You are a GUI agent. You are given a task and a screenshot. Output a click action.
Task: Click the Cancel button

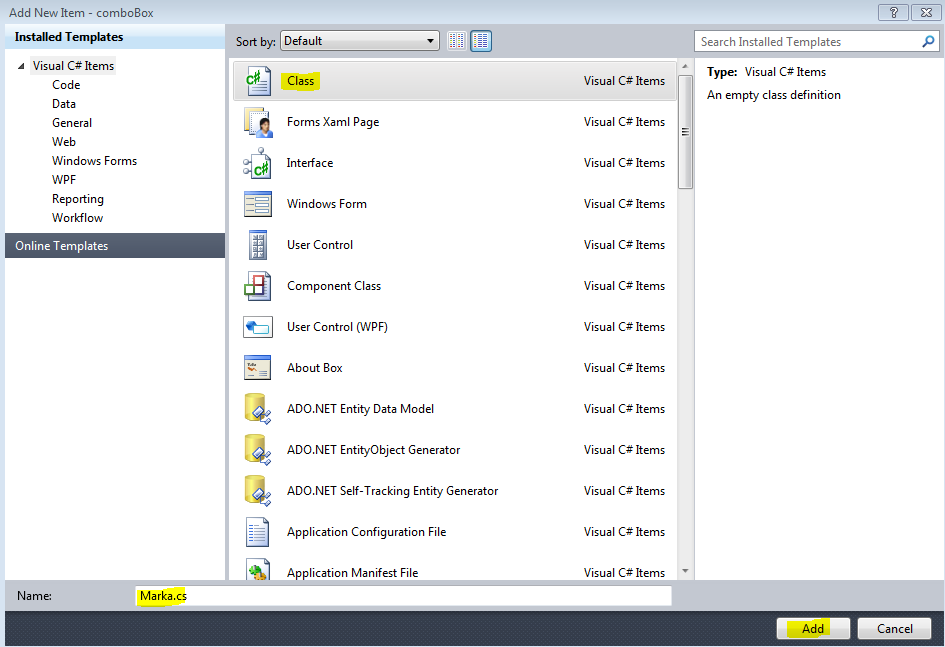click(x=894, y=628)
